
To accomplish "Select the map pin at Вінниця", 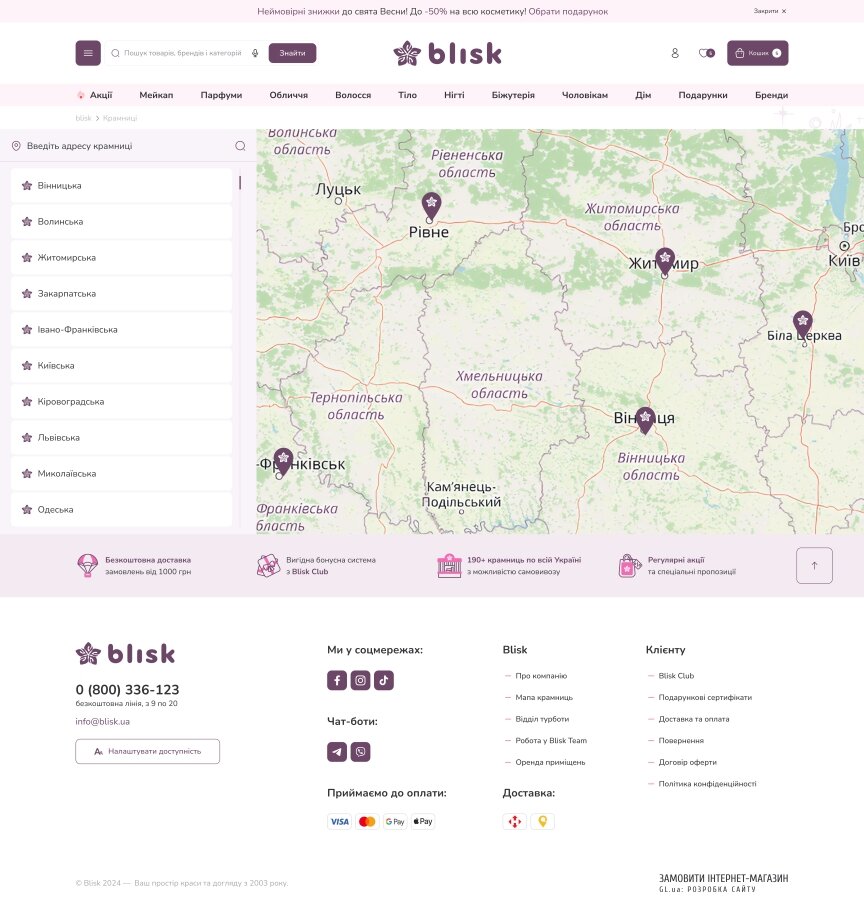I will pyautogui.click(x=645, y=420).
